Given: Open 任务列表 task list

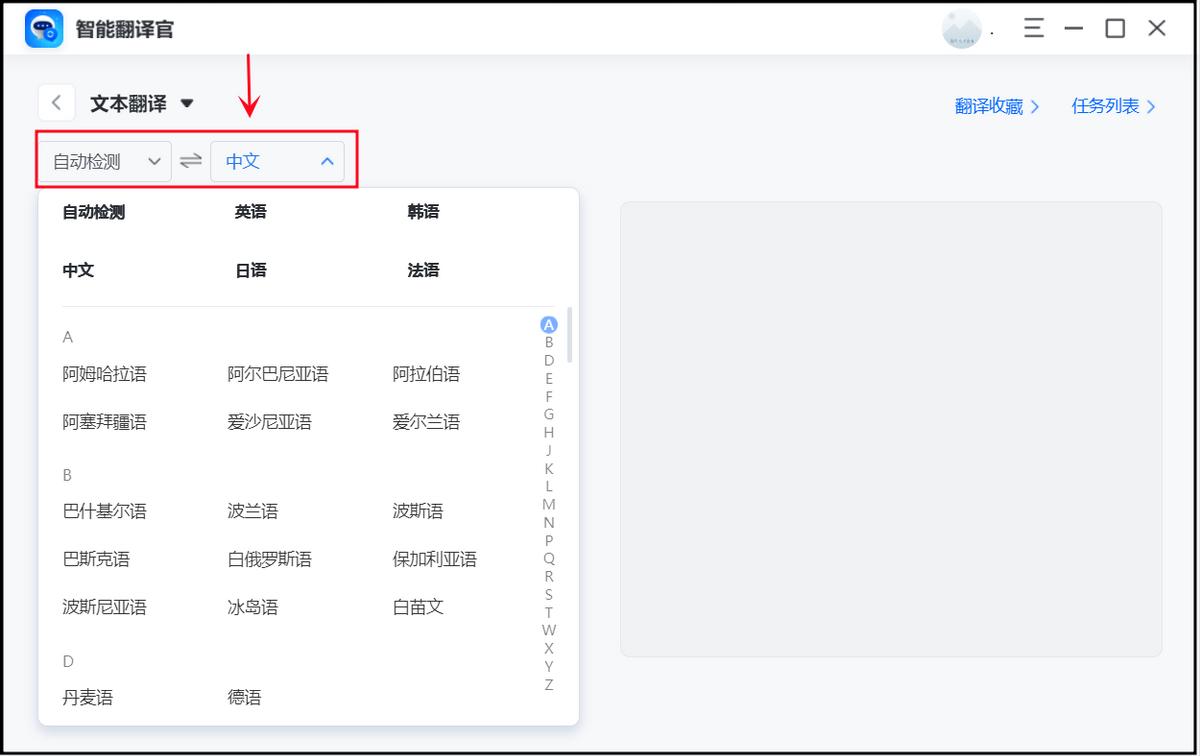Looking at the screenshot, I should (1107, 106).
